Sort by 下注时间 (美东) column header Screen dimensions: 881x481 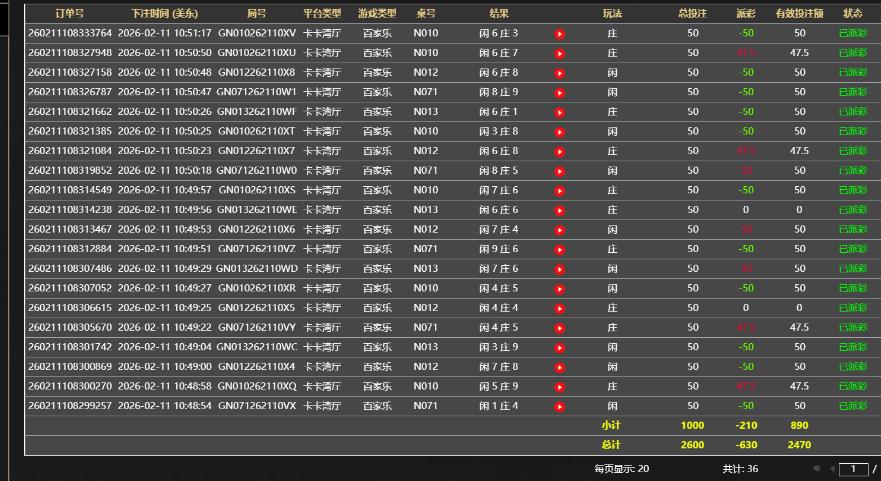163,14
